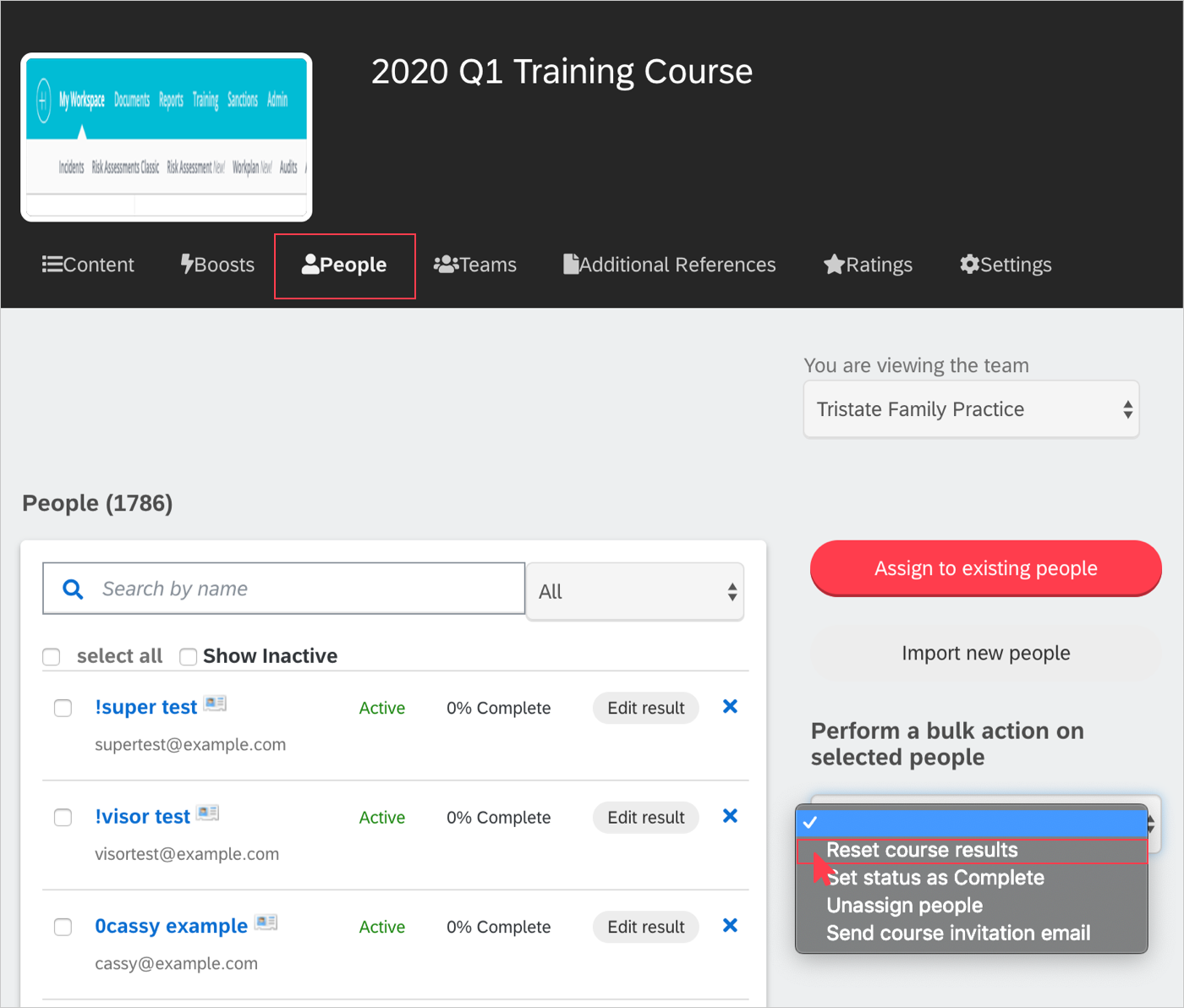Click the gear icon for Settings
The width and height of the screenshot is (1184, 1008).
(969, 265)
